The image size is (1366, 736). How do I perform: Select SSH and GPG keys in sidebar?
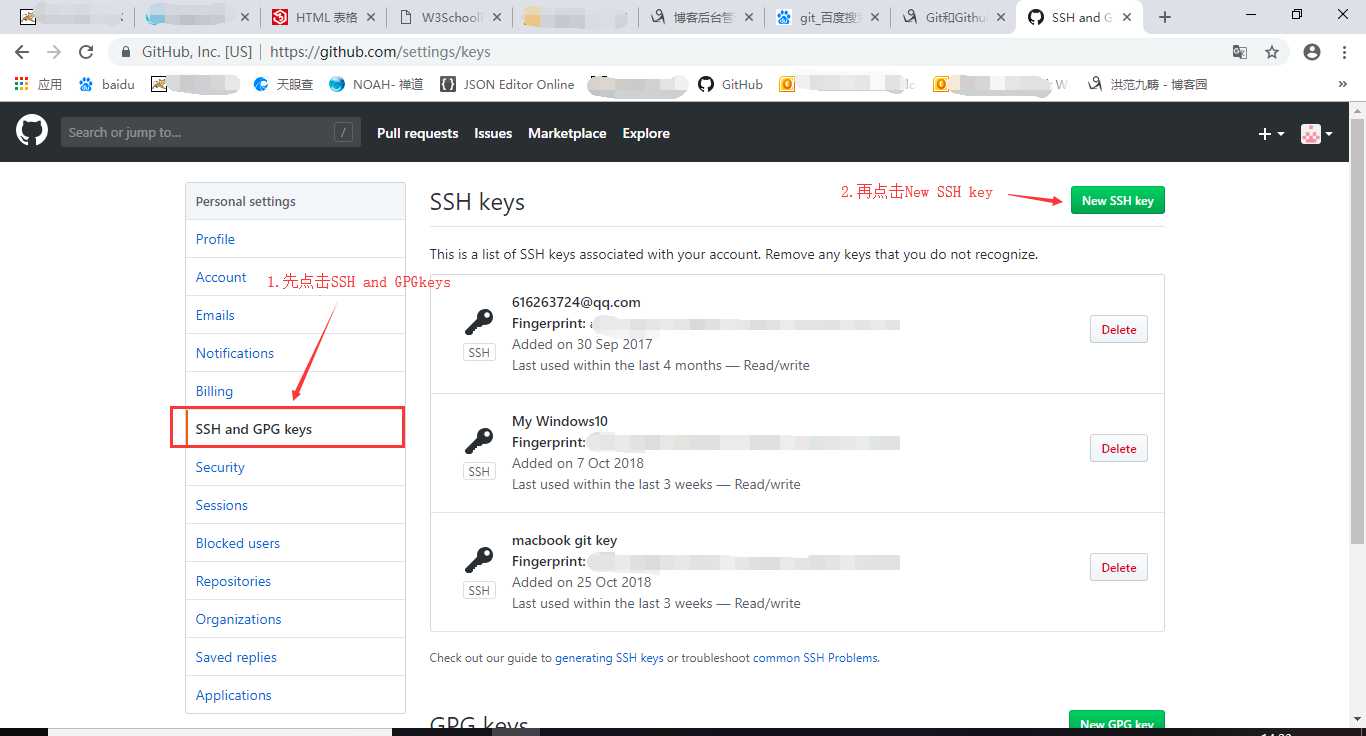coord(295,429)
